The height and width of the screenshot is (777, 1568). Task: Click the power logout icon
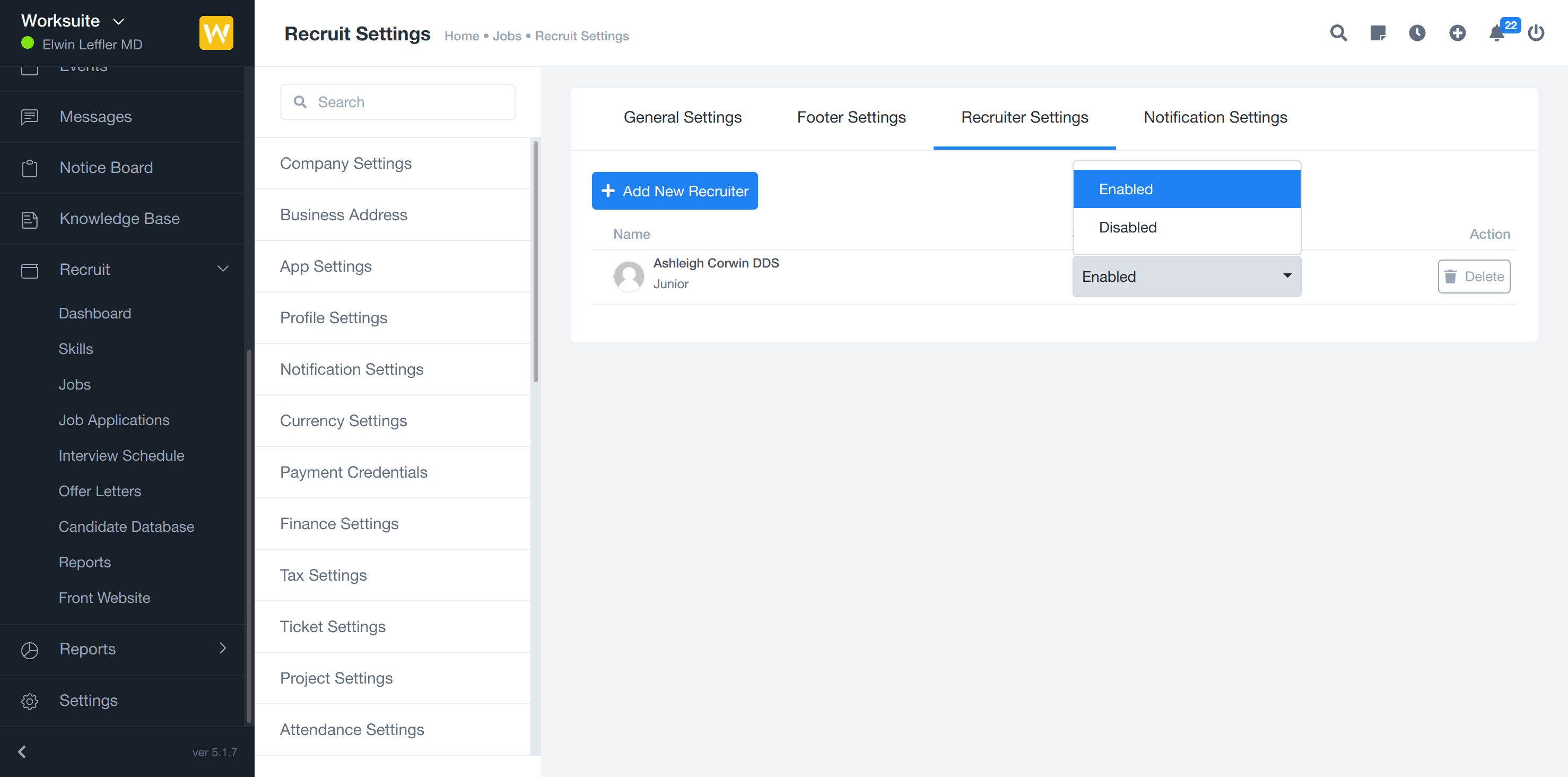click(x=1536, y=33)
